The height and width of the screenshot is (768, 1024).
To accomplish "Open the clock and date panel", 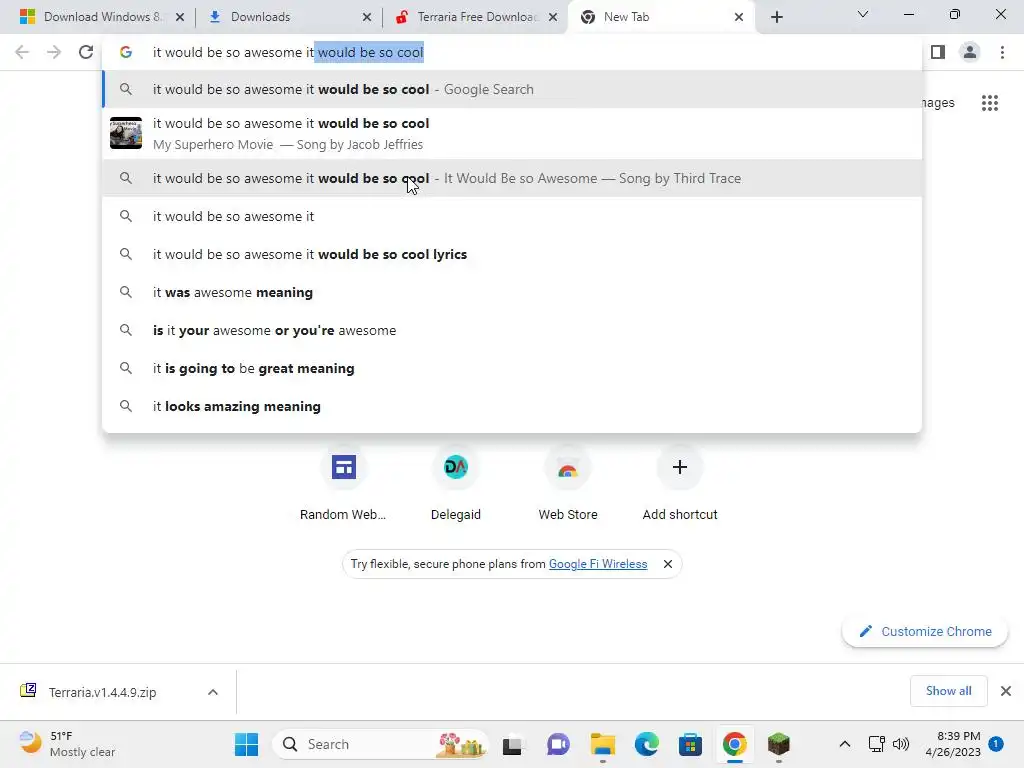I will (x=953, y=744).
